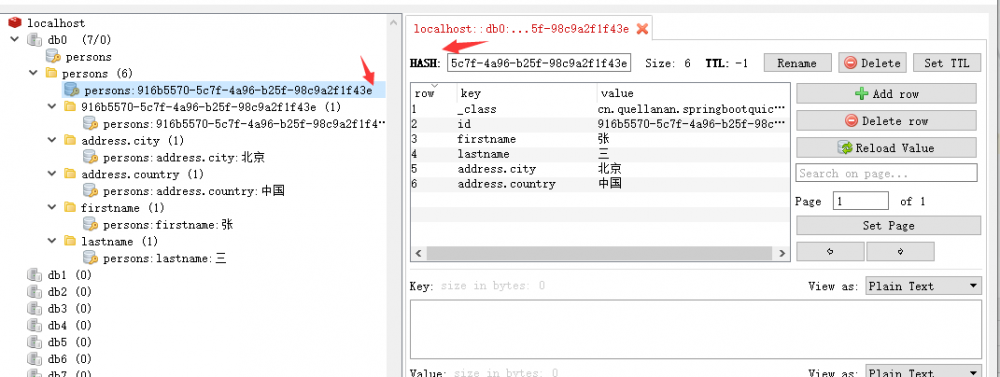Click the Page number input
The width and height of the screenshot is (1000, 377).
tap(860, 201)
